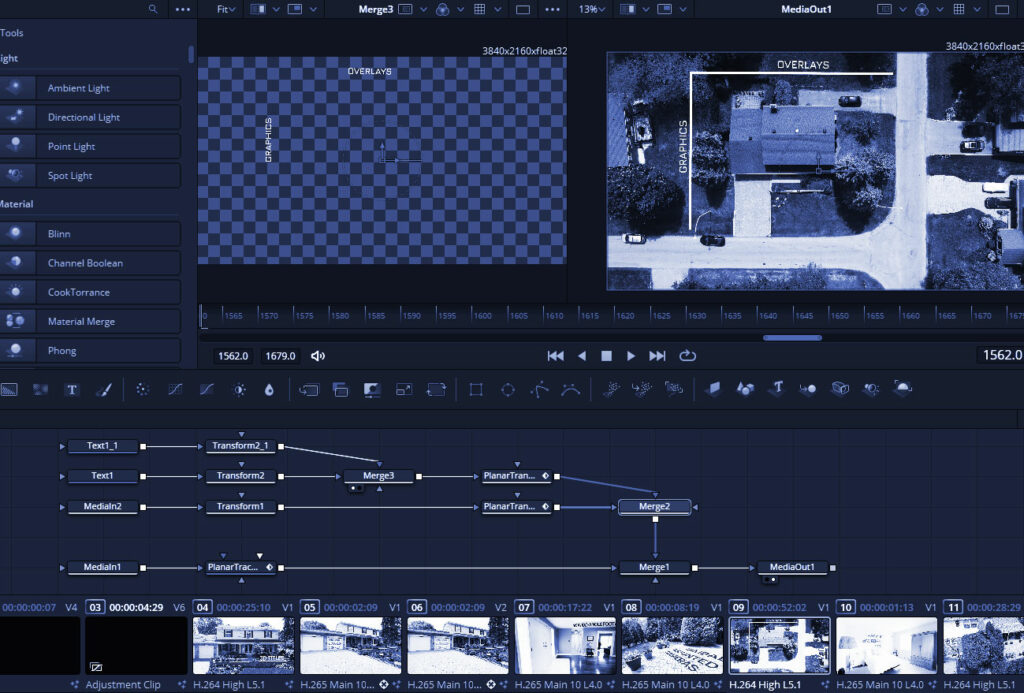Select the Paint tool in the toolbar
Screen dimensions: 1024x693
[x=104, y=390]
